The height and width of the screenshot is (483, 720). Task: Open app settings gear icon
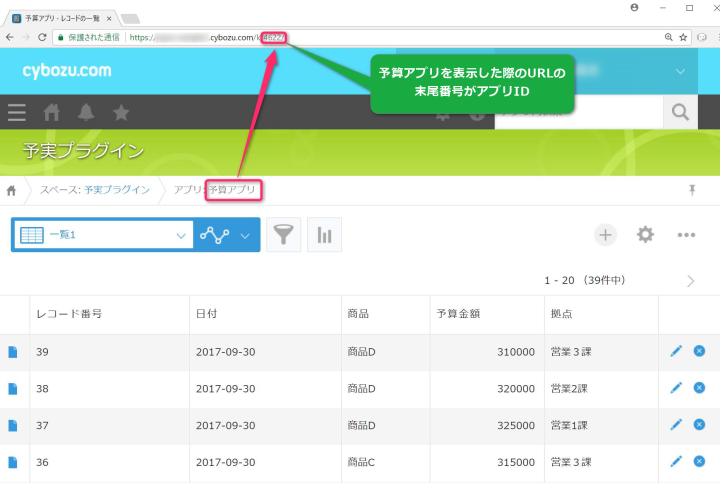[x=646, y=235]
